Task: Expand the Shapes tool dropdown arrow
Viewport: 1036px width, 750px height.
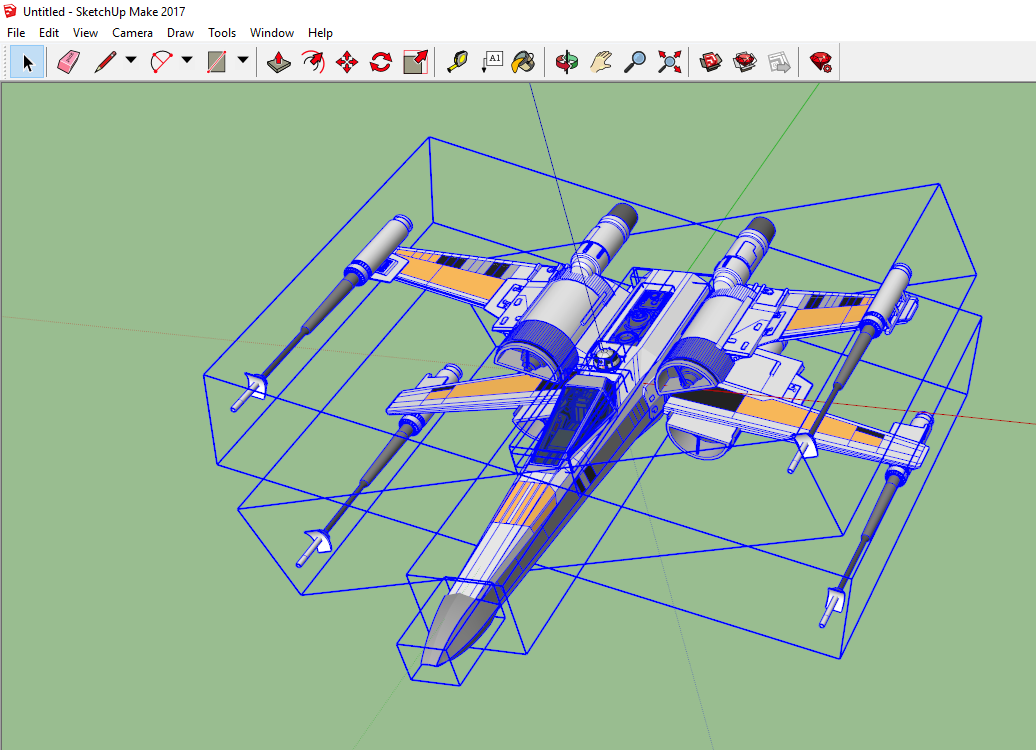Action: pos(242,60)
